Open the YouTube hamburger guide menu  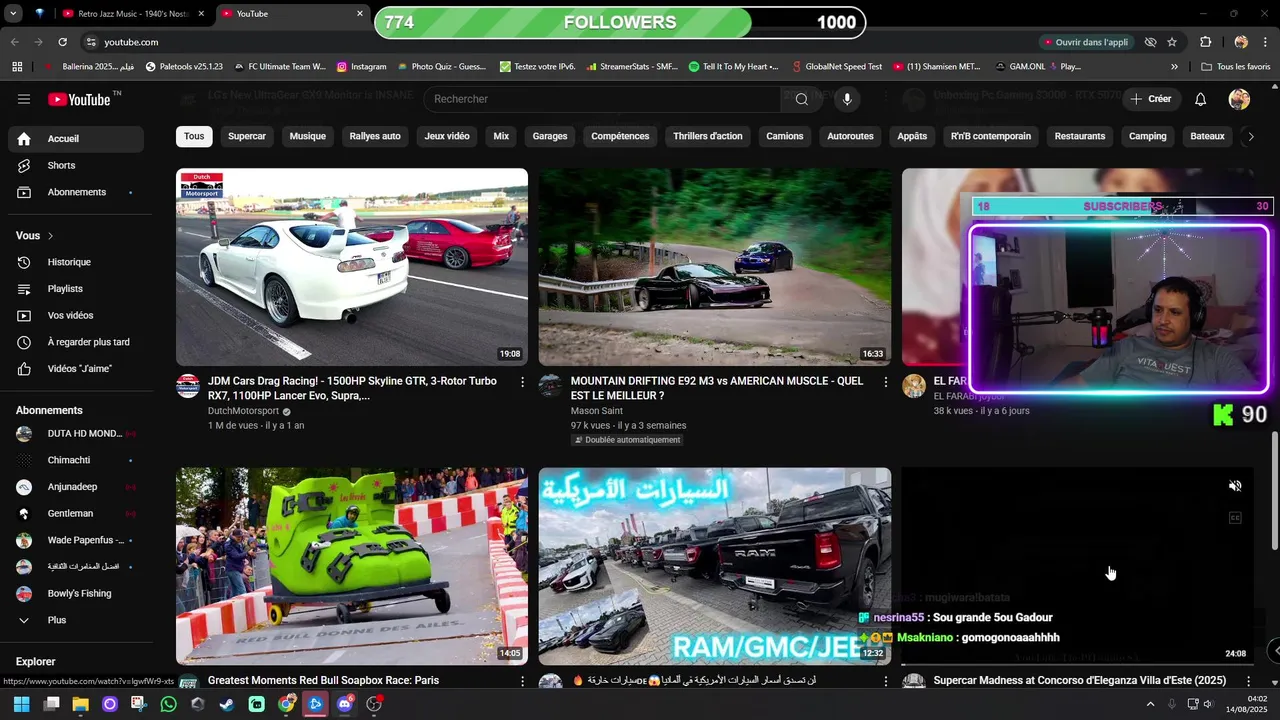click(24, 99)
